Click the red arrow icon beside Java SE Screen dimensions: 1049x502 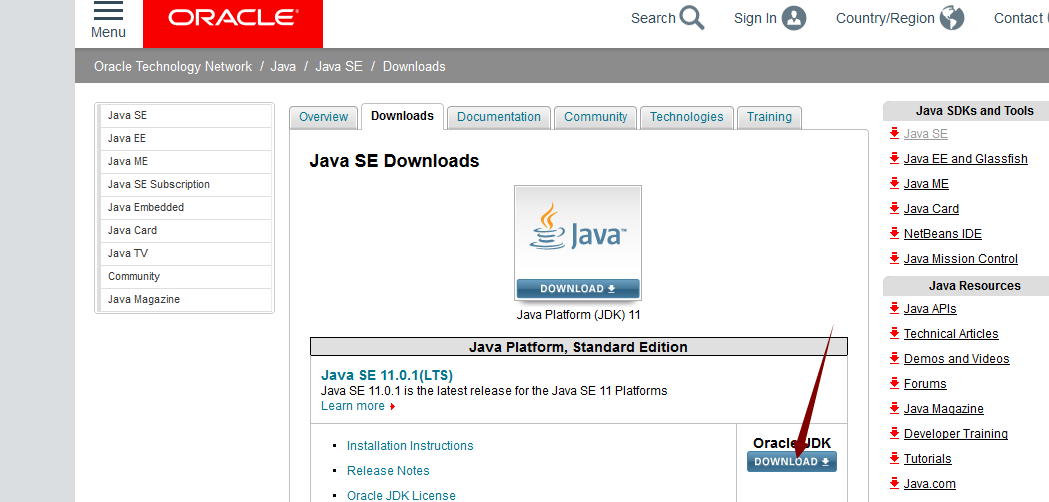point(894,134)
